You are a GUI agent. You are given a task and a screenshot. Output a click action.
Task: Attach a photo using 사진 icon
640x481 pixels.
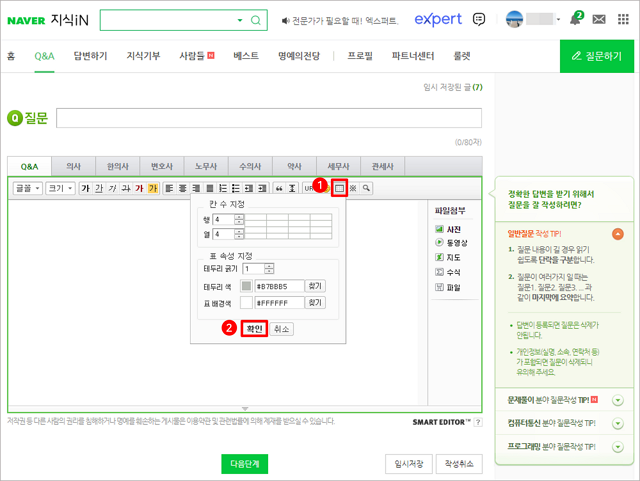pos(448,229)
